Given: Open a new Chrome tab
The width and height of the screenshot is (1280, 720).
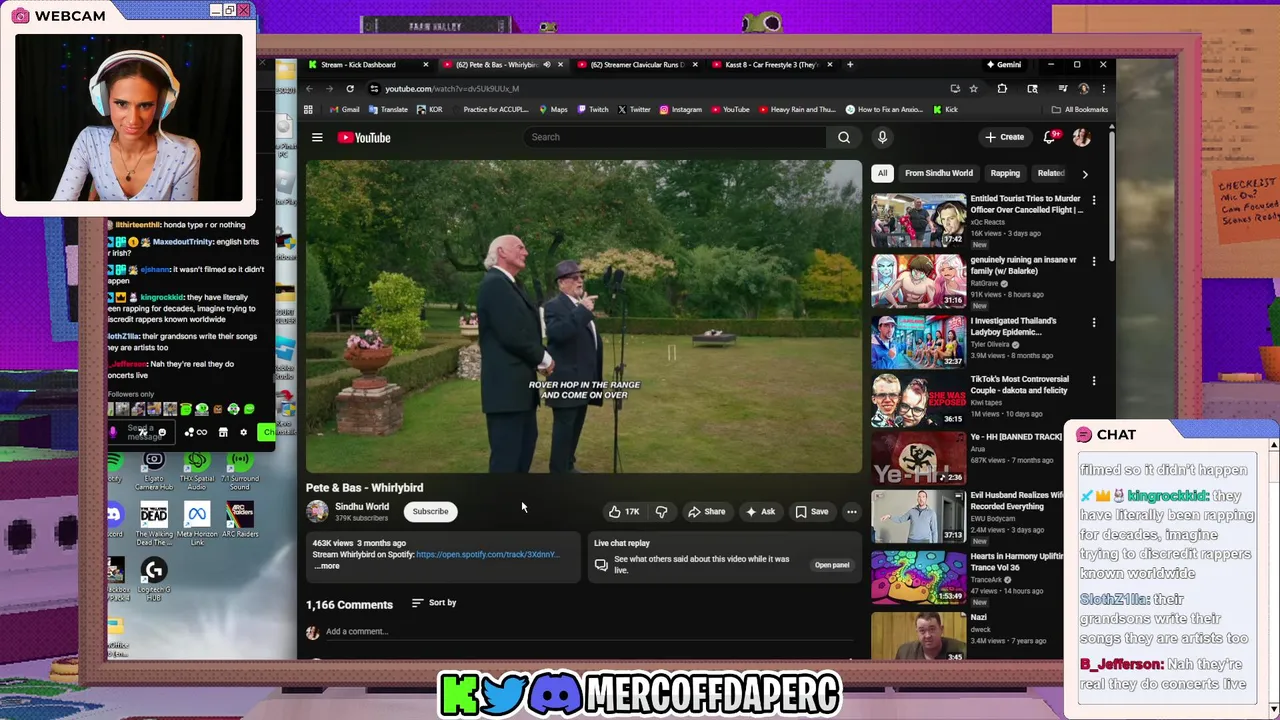Looking at the screenshot, I should click(x=850, y=65).
